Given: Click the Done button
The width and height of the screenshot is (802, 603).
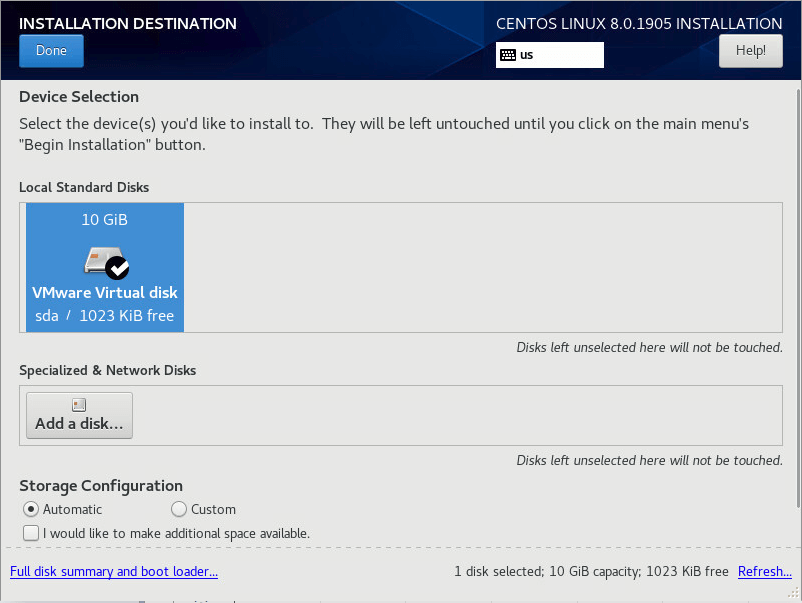Looking at the screenshot, I should click(x=51, y=51).
